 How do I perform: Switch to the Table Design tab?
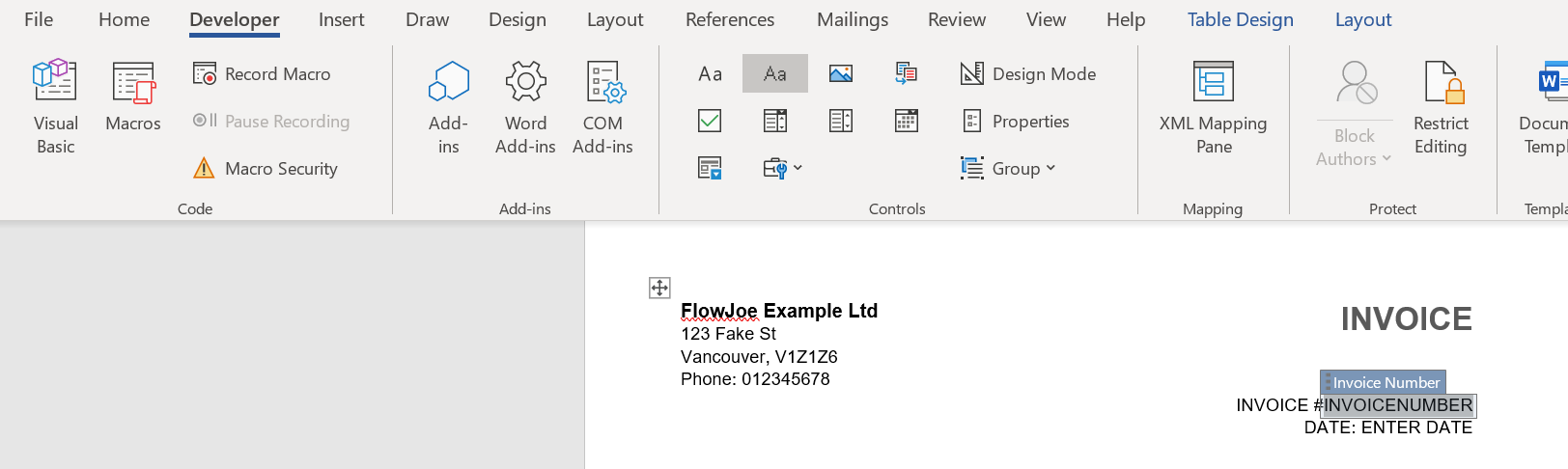tap(1240, 20)
